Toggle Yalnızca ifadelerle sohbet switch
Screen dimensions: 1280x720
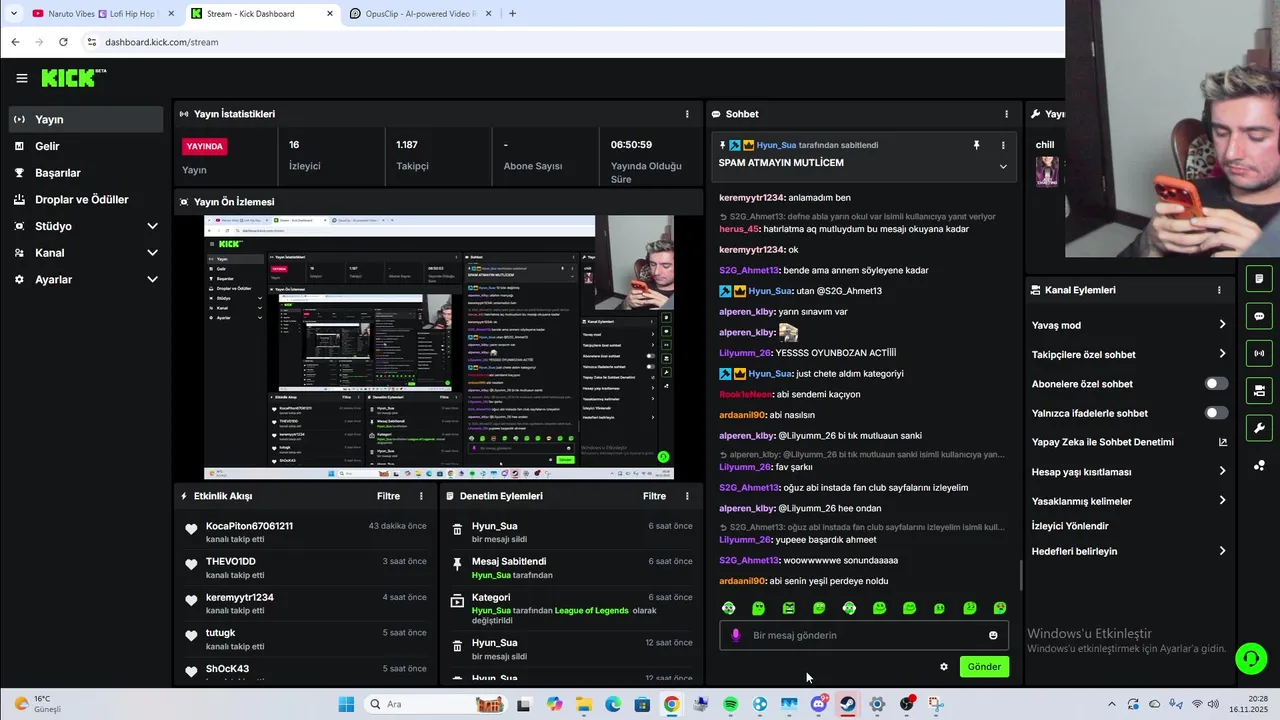click(1216, 413)
